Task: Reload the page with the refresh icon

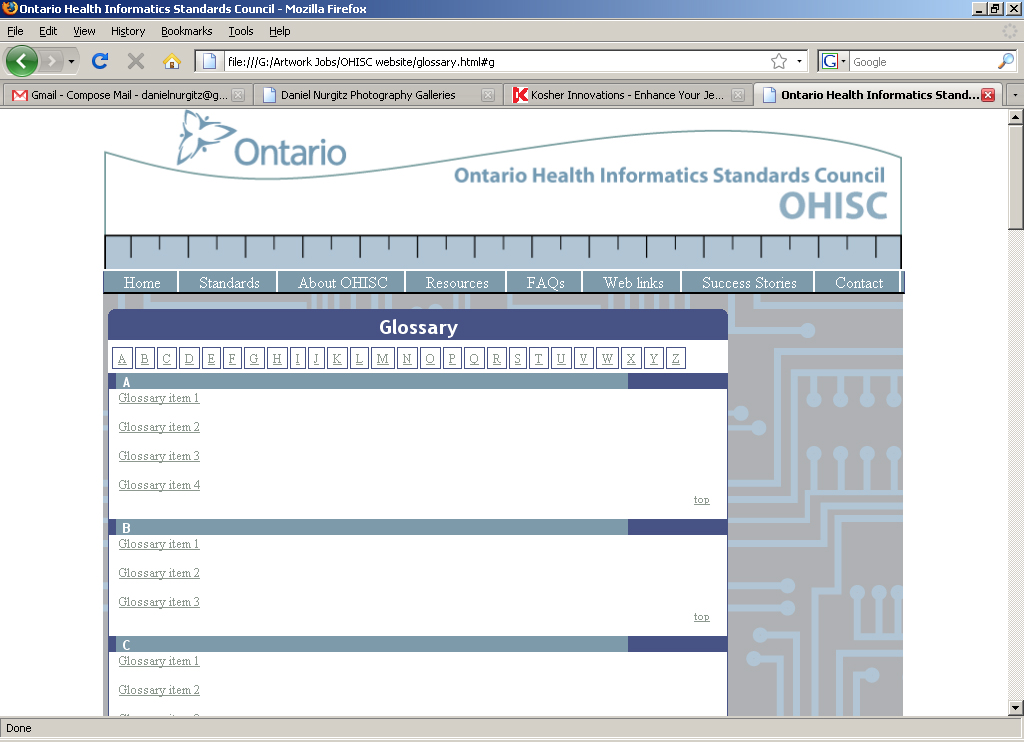Action: click(100, 61)
